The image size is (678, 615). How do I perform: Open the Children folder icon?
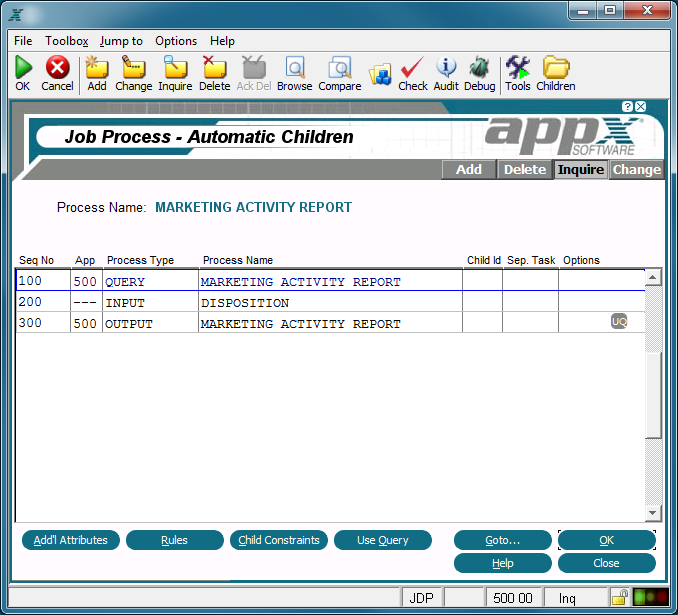(556, 67)
